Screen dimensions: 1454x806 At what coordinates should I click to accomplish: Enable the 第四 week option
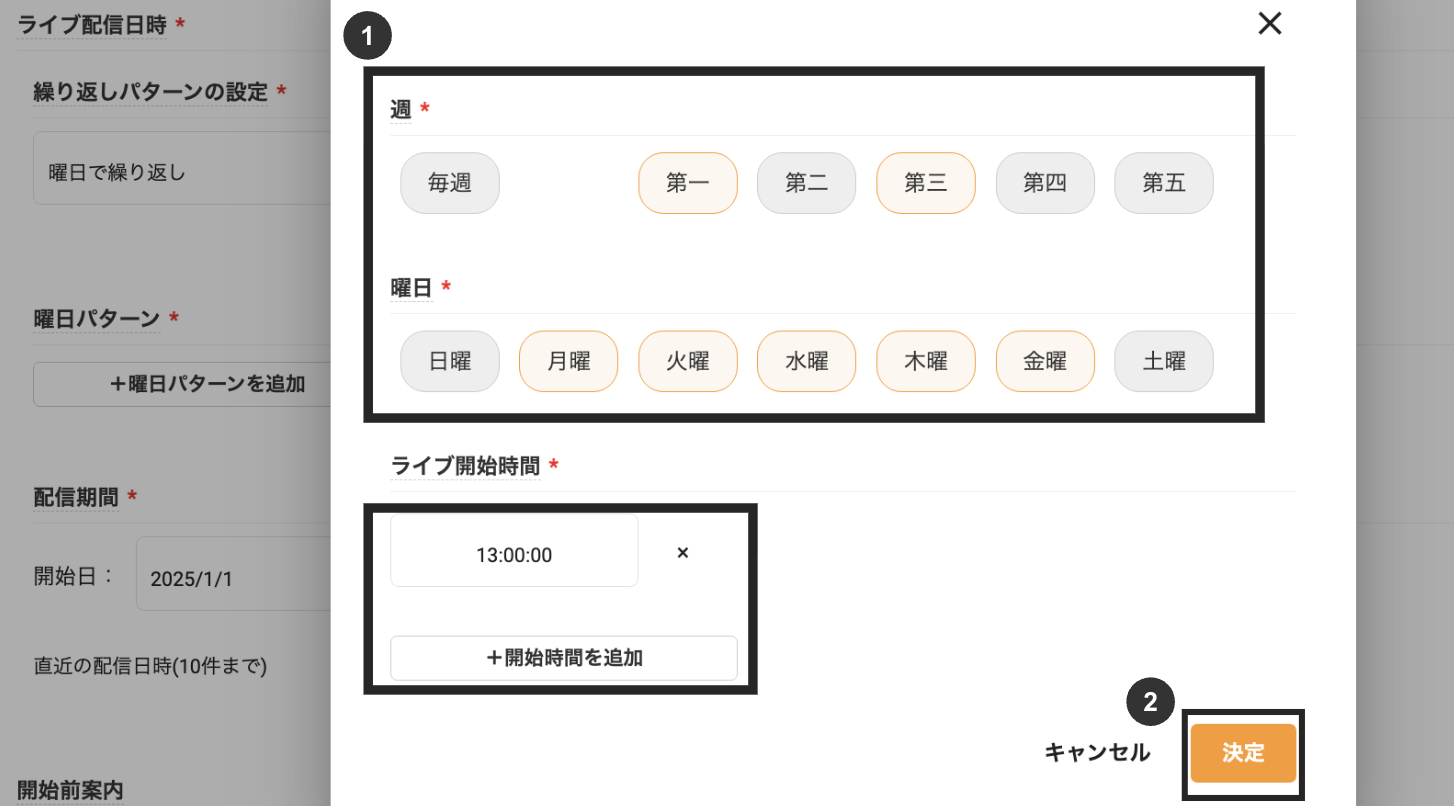pos(1044,183)
